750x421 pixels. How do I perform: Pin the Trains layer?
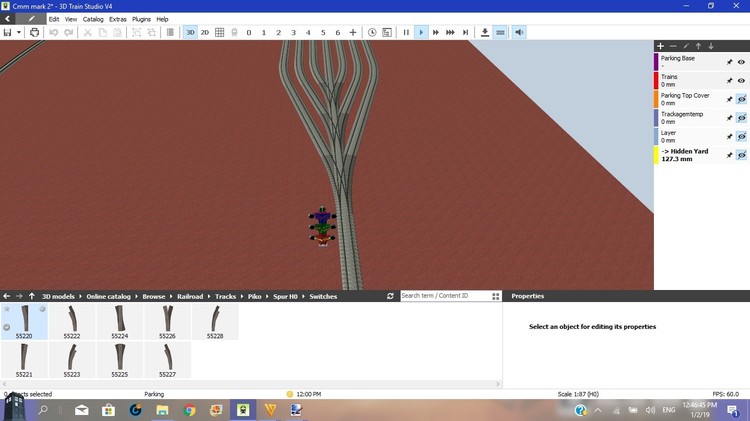point(729,81)
